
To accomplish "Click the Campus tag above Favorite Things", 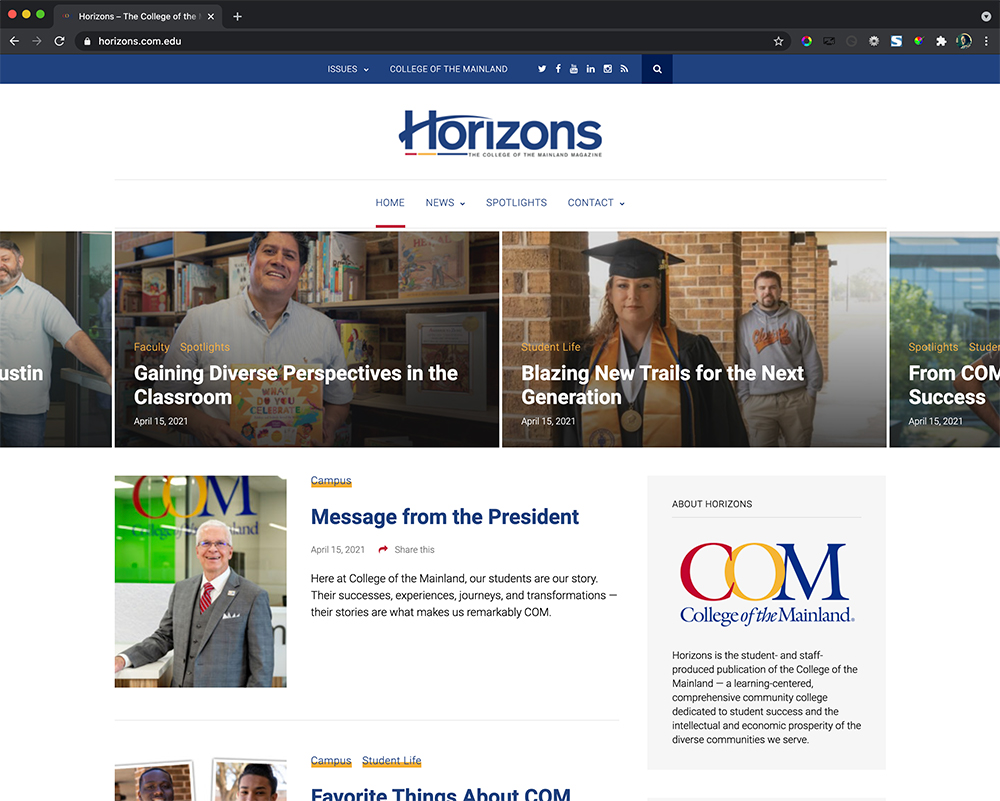I will (331, 760).
